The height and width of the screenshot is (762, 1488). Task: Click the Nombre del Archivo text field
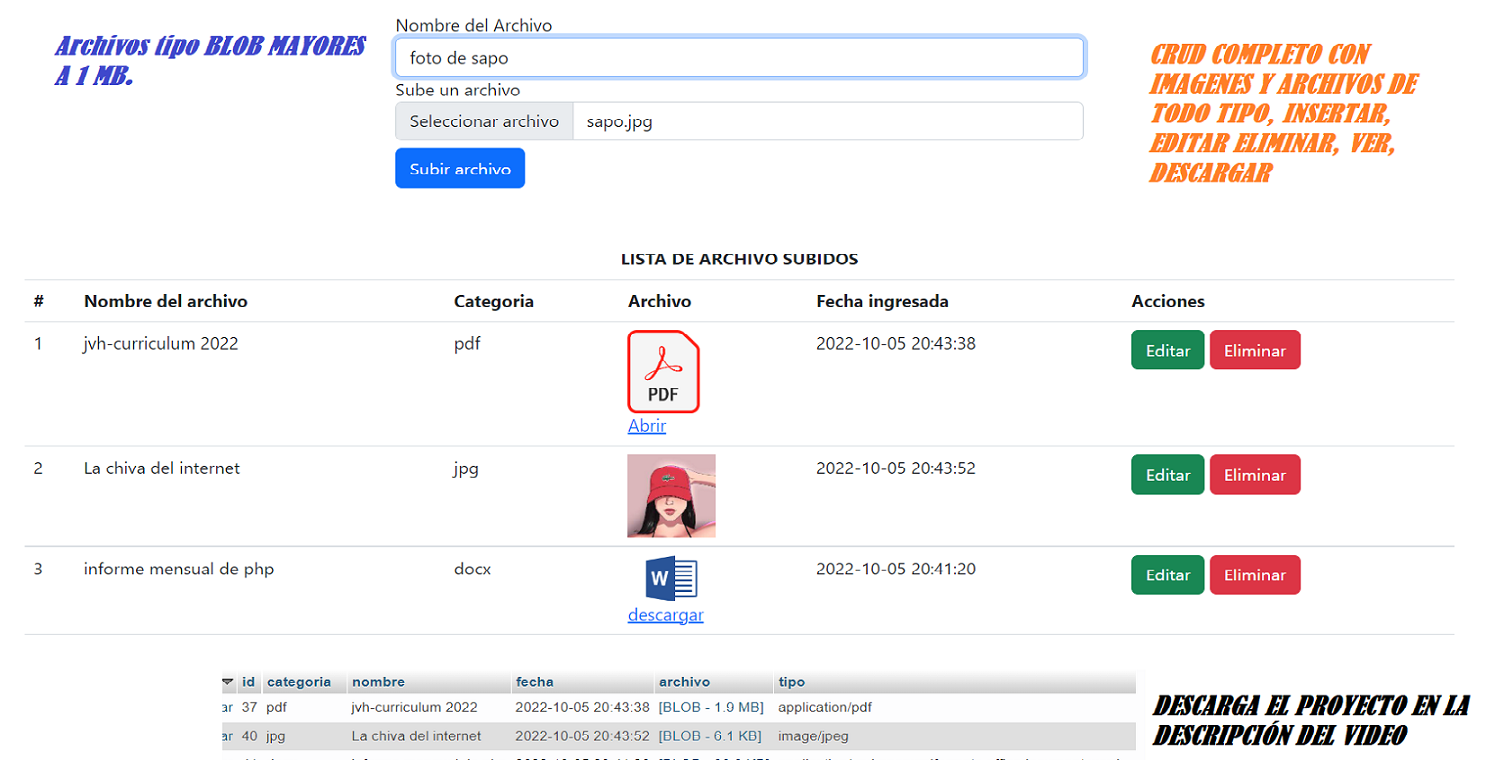(740, 57)
